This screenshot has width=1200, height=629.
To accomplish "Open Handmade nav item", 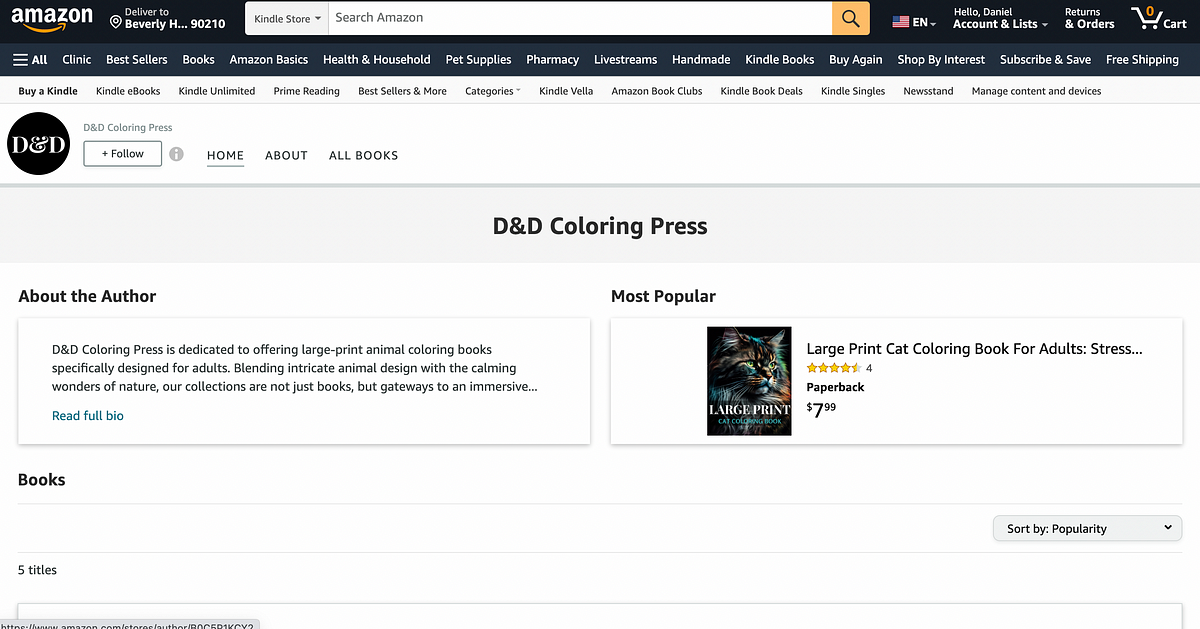I will (x=701, y=60).
